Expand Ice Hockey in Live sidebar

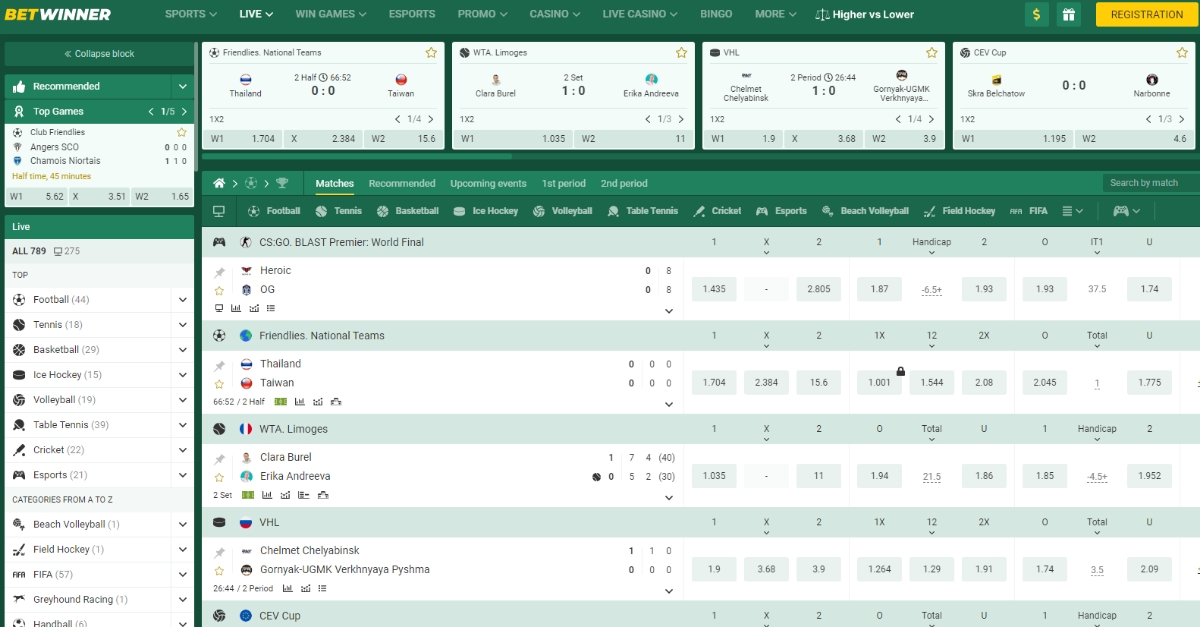click(183, 374)
